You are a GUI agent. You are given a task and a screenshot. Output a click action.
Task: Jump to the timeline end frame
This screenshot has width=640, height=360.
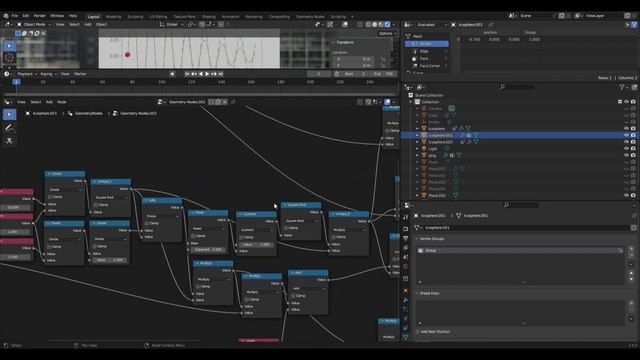tap(221, 74)
